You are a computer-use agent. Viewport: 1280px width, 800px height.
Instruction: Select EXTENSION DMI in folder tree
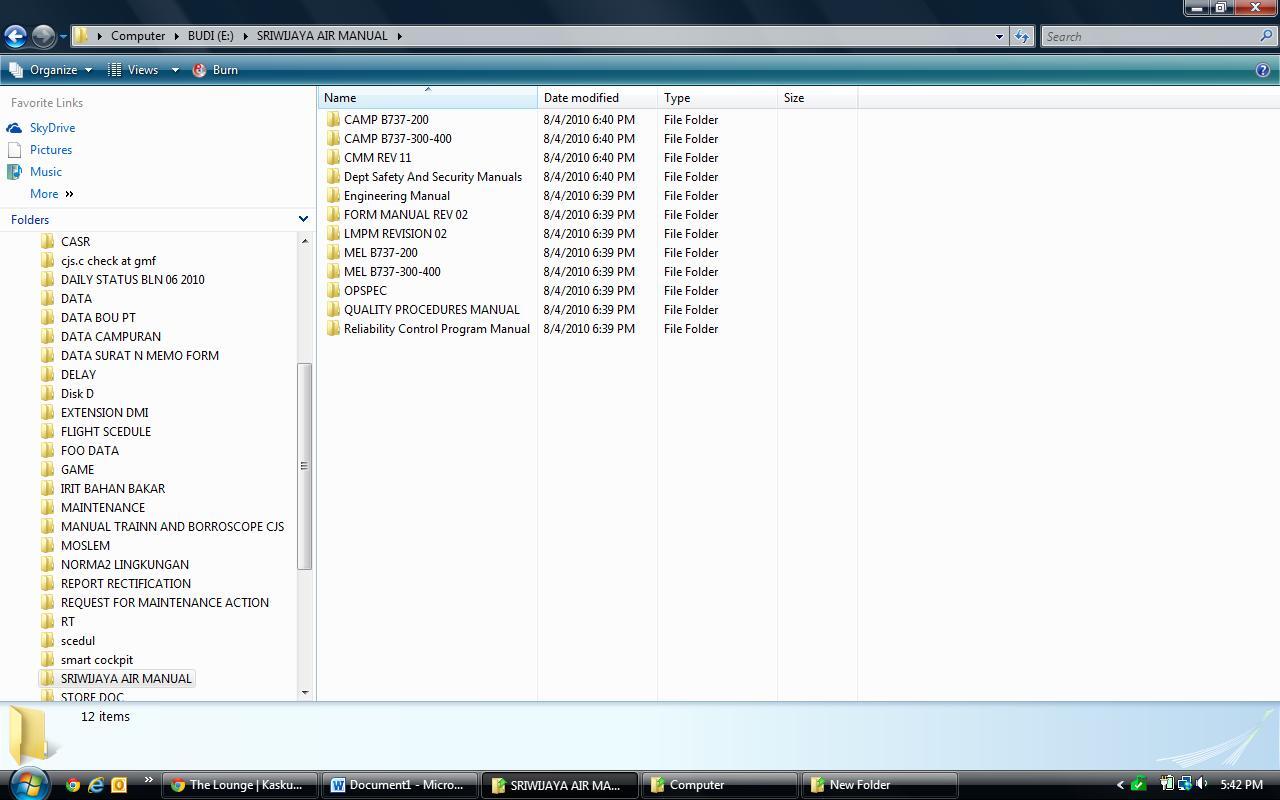[104, 413]
